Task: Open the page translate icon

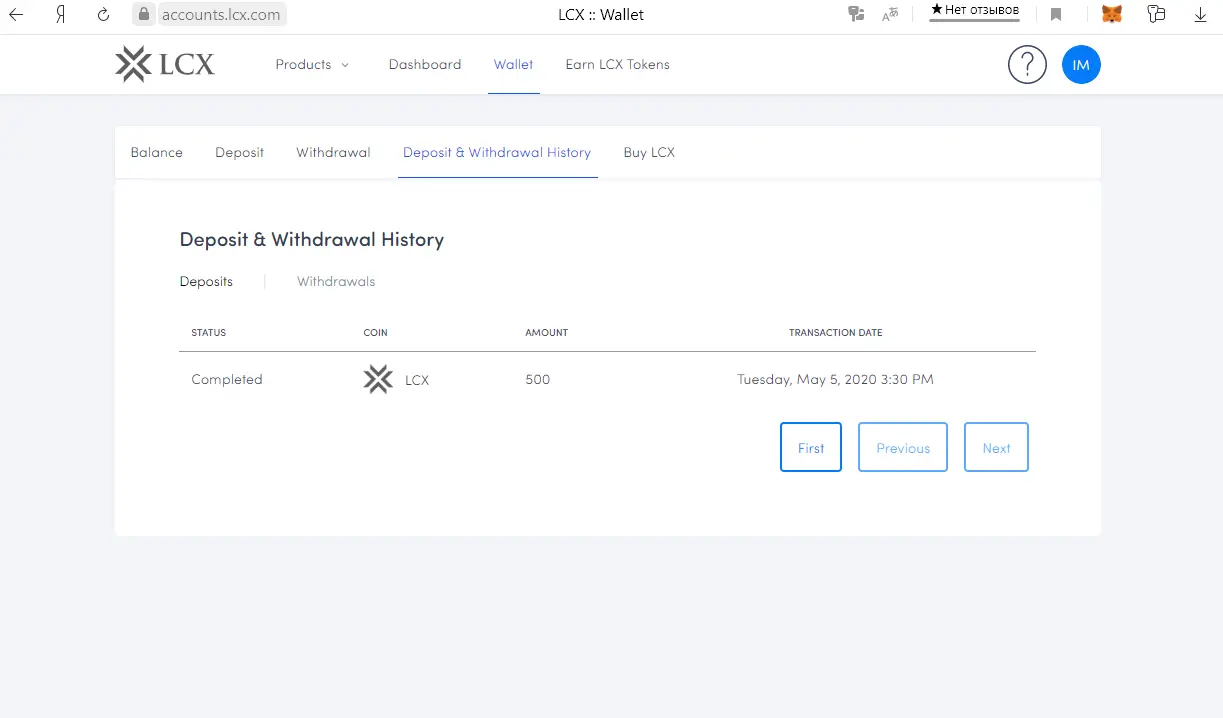Action: (x=855, y=14)
